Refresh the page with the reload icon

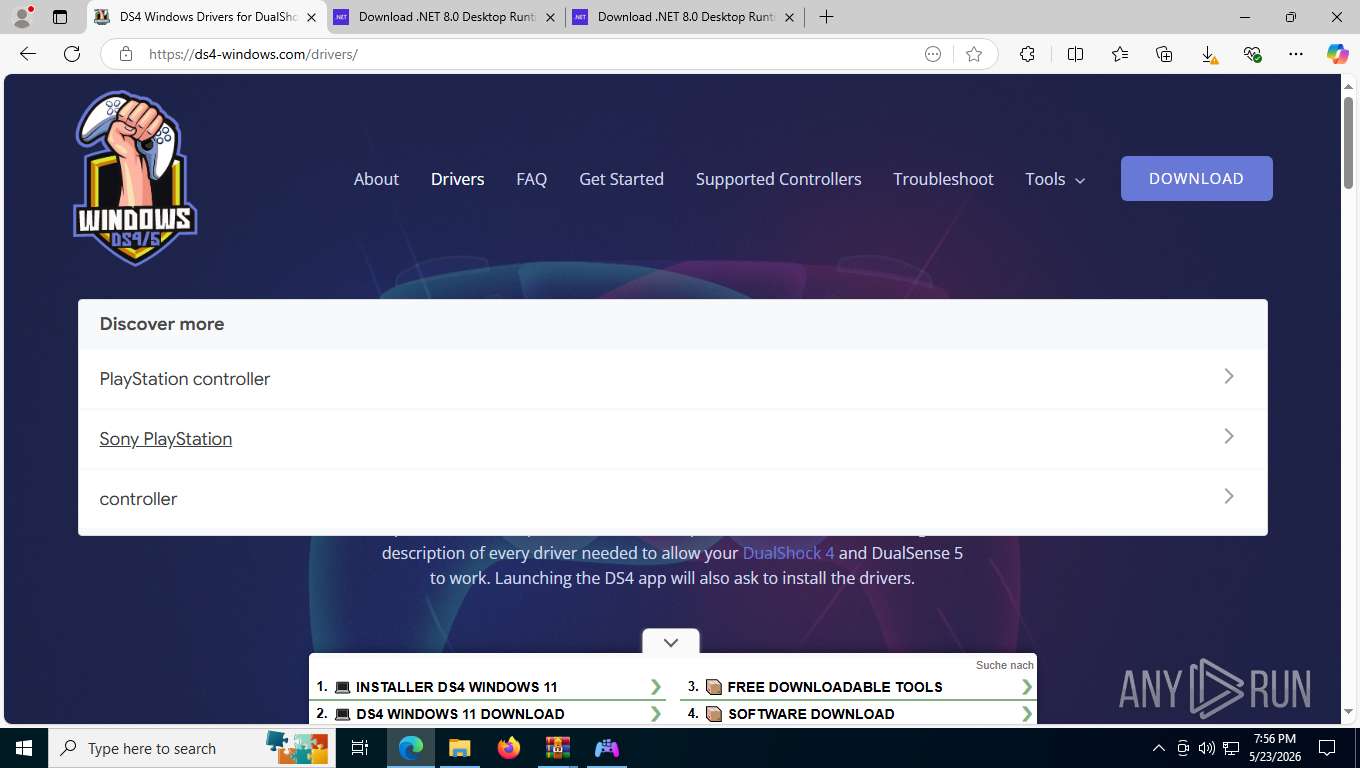tap(72, 54)
